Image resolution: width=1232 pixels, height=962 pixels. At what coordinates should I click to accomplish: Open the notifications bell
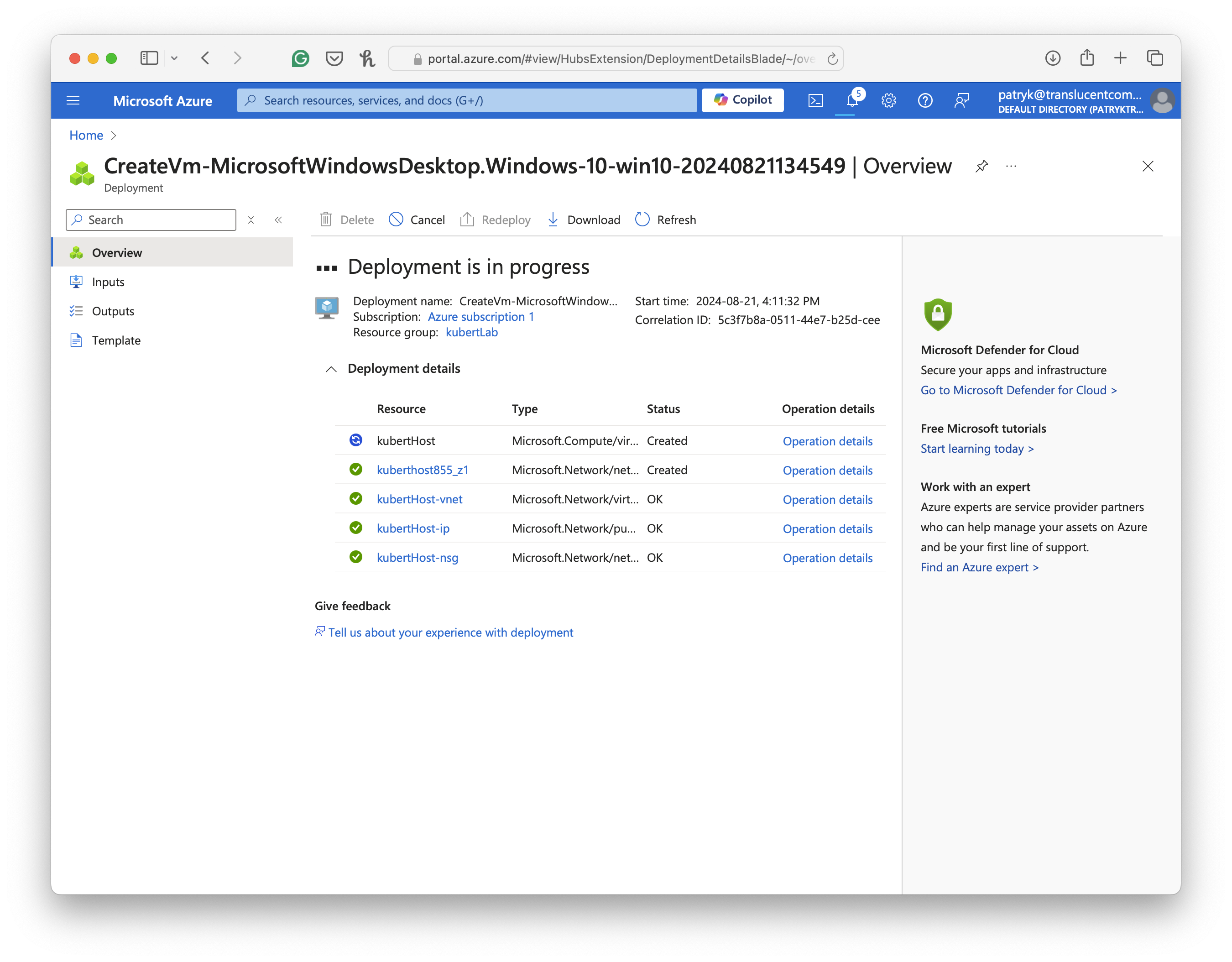852,100
